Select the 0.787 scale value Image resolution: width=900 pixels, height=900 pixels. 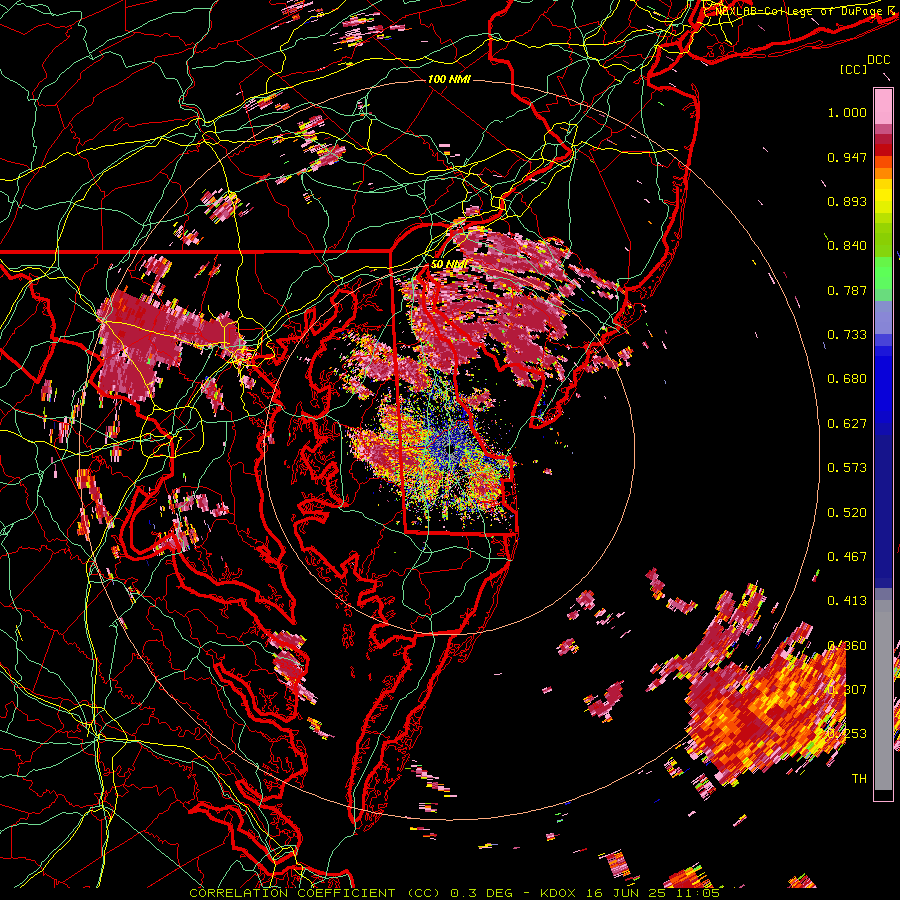pyautogui.click(x=847, y=290)
